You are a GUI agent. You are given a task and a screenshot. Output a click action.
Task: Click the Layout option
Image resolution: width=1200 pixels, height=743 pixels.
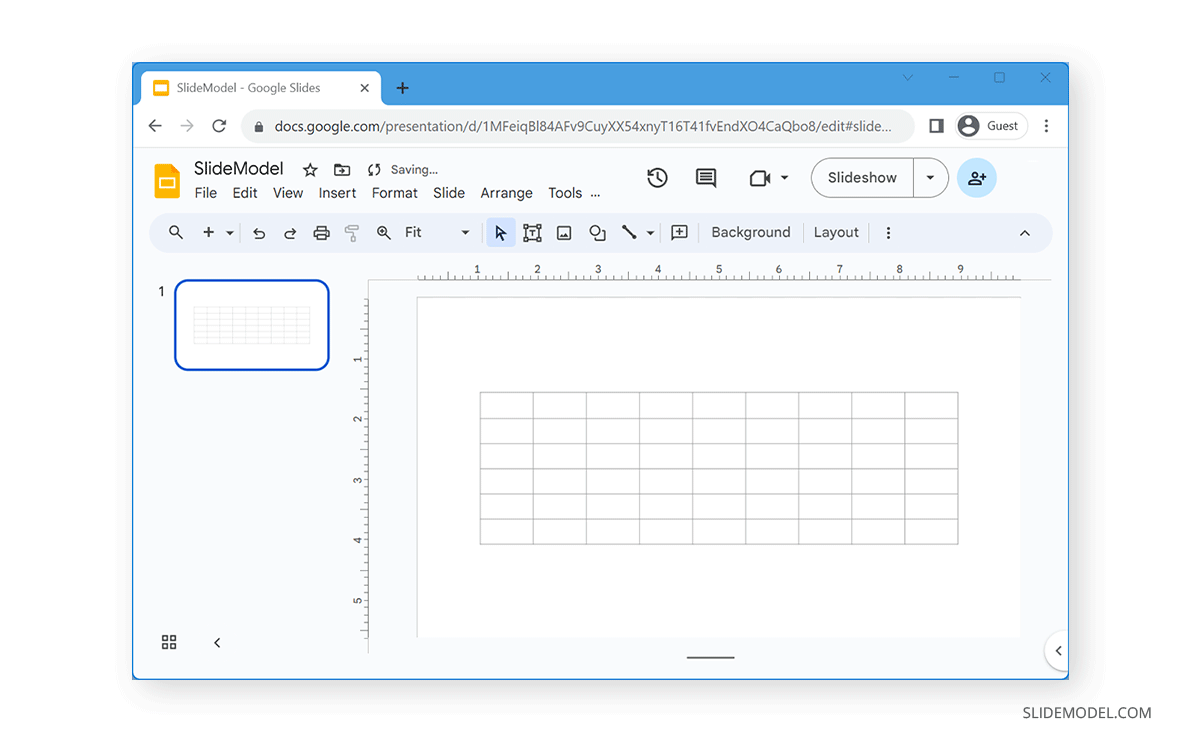point(836,232)
